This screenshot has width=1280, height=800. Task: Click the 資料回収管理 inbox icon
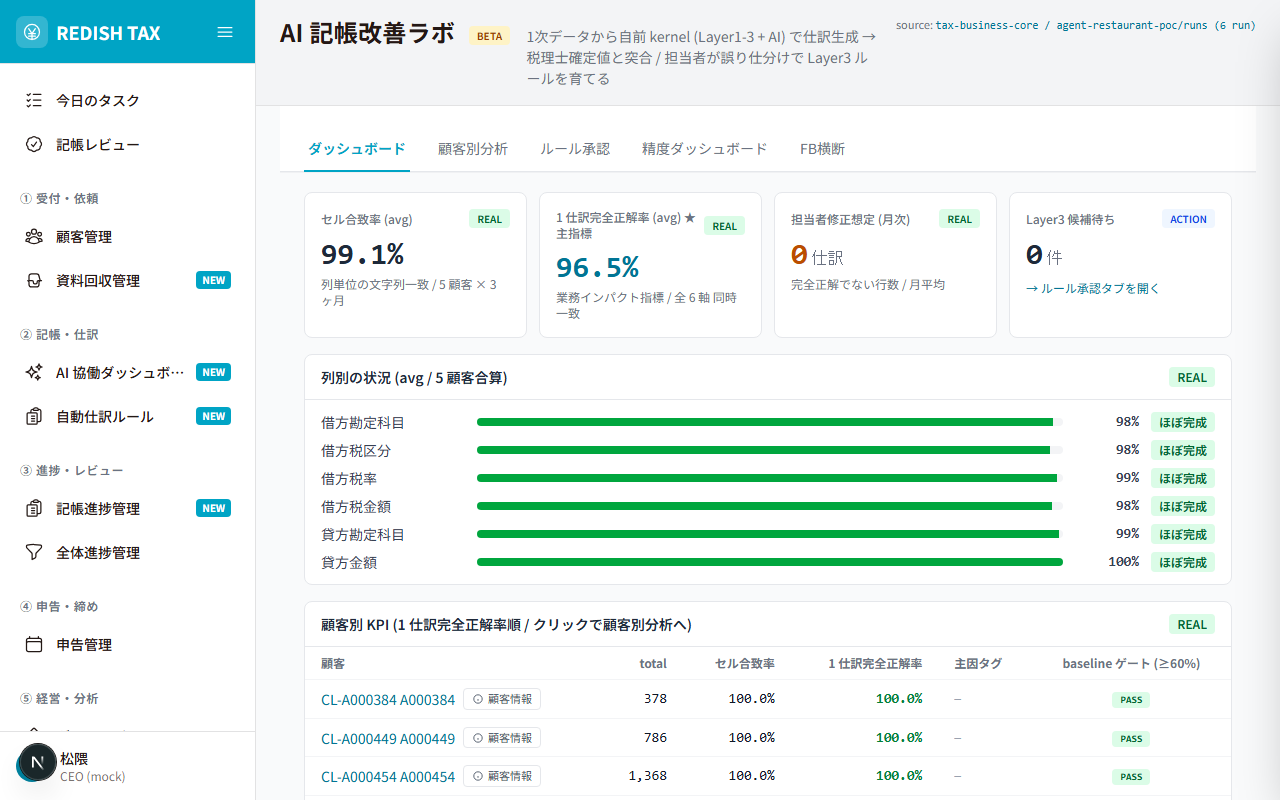[x=34, y=280]
